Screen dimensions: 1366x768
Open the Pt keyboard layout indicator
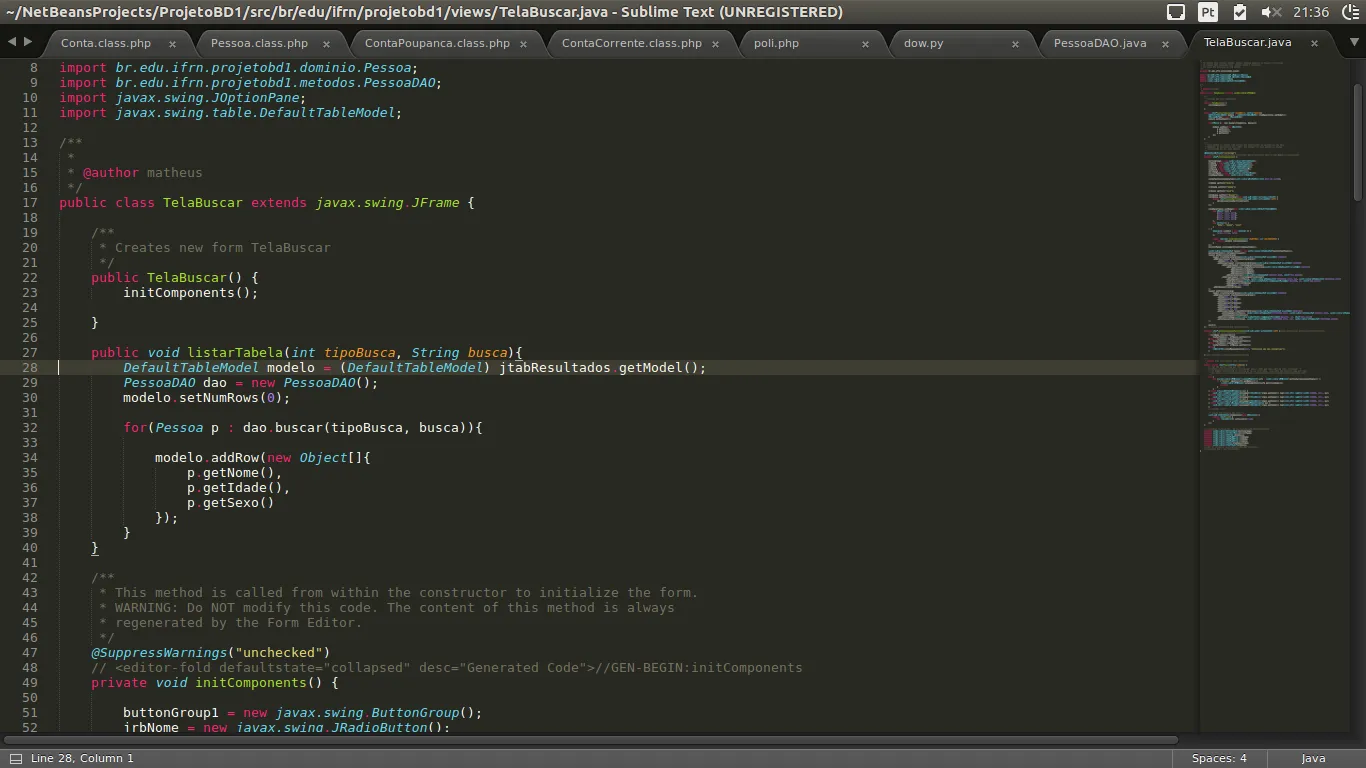point(1208,12)
